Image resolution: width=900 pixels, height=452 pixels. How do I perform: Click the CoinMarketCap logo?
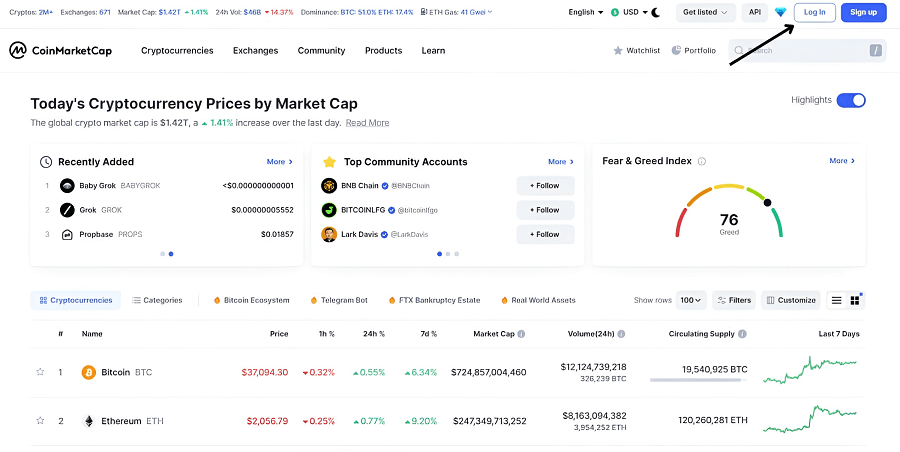click(x=60, y=51)
